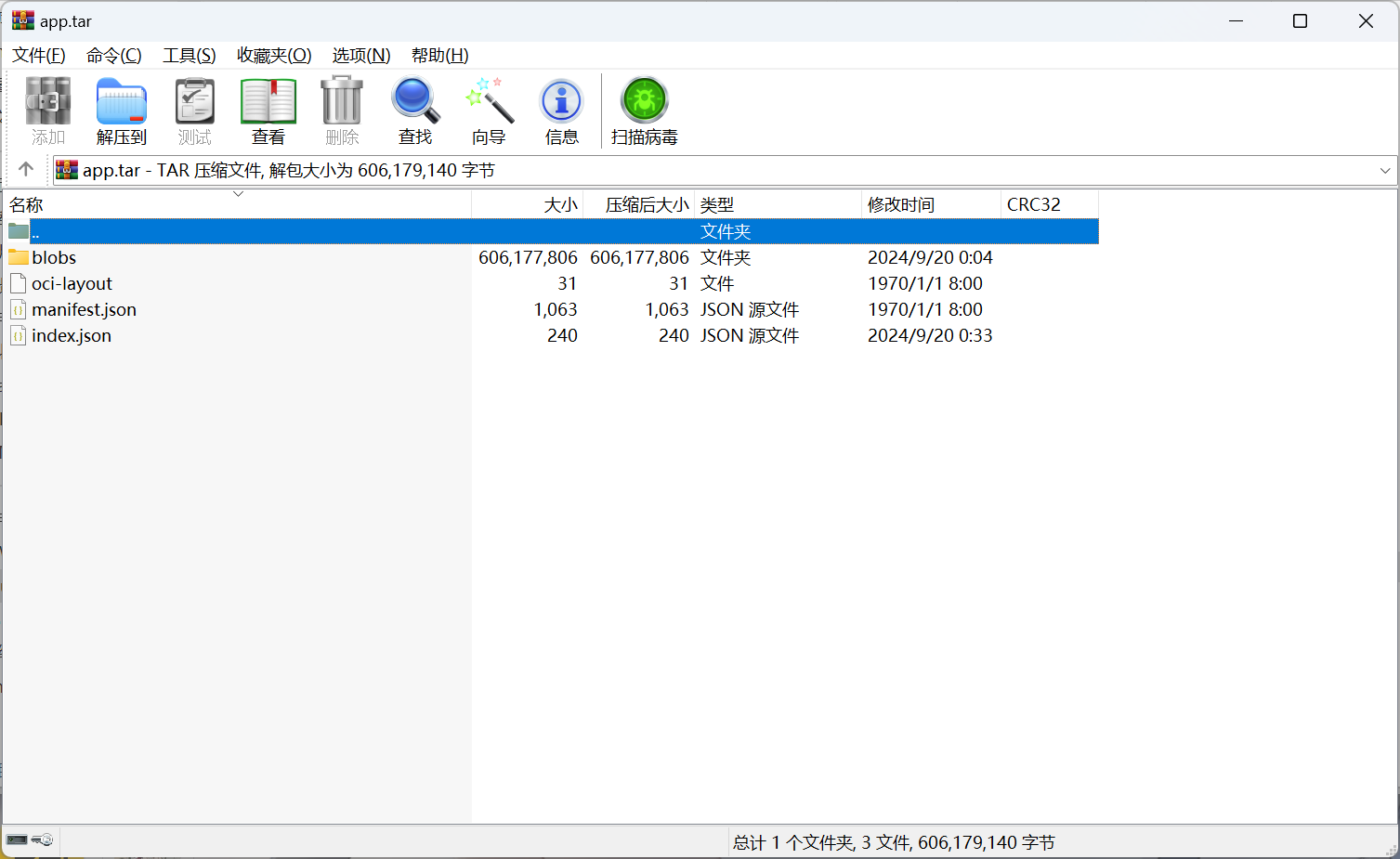Click the WinRAR icon in address bar

point(67,170)
